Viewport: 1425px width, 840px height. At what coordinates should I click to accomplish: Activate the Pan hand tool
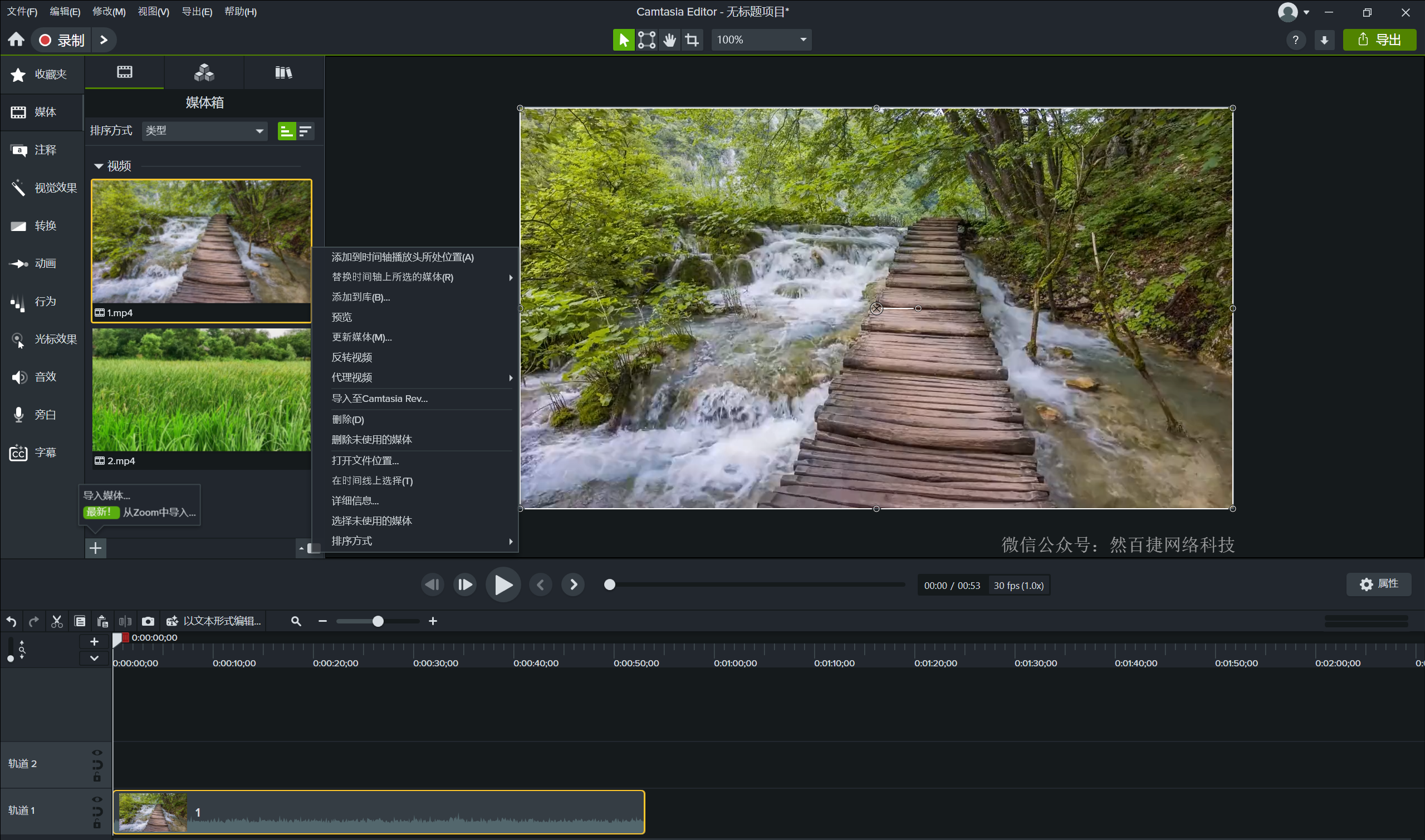click(x=669, y=40)
